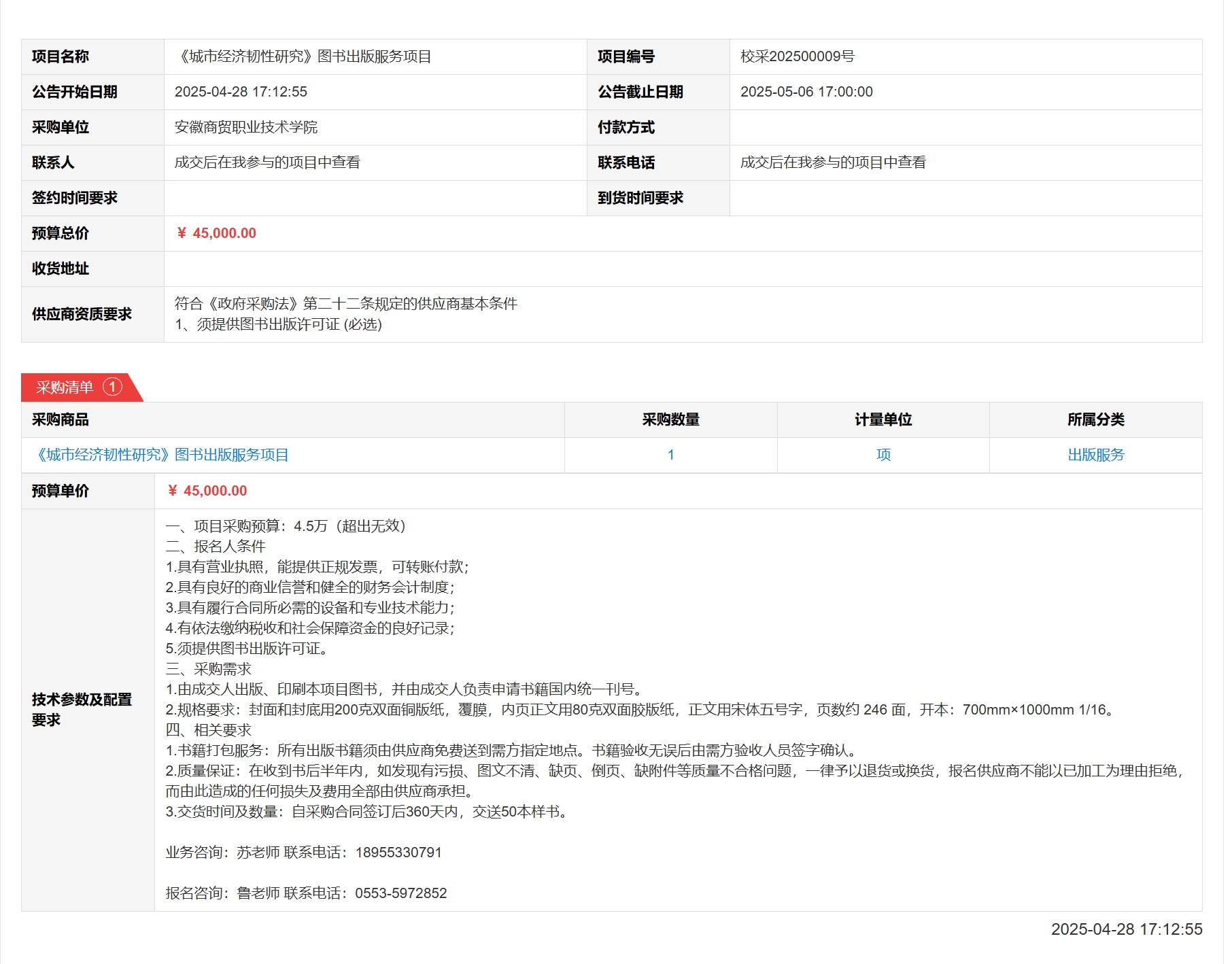Click the registration phone number 0553-5972852
Viewport: 1232px width, 964px height.
(x=400, y=893)
